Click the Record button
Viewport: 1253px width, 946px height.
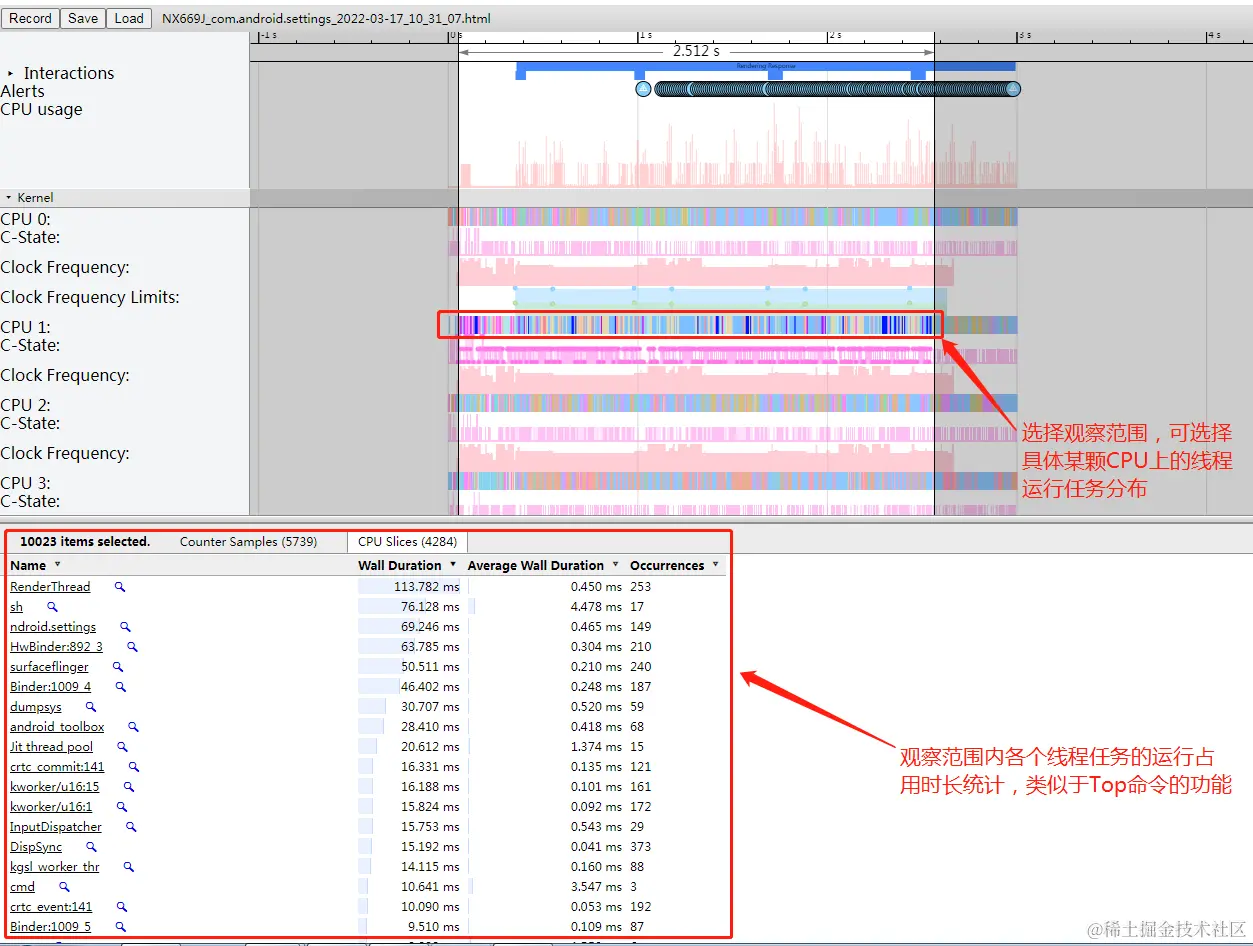coord(30,18)
